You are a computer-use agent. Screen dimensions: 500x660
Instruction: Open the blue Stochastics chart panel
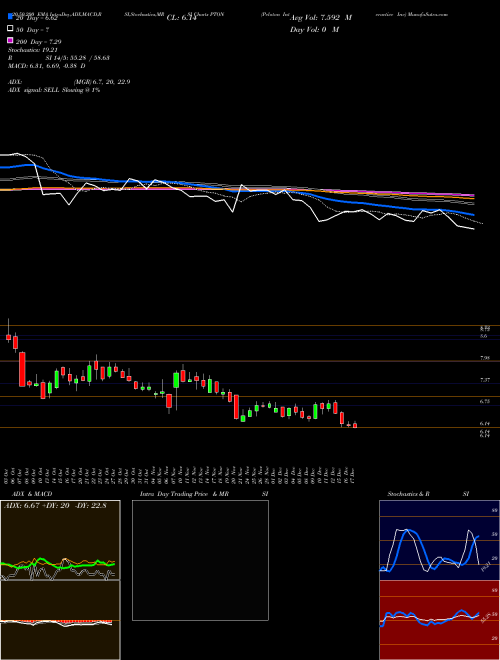coord(439,540)
